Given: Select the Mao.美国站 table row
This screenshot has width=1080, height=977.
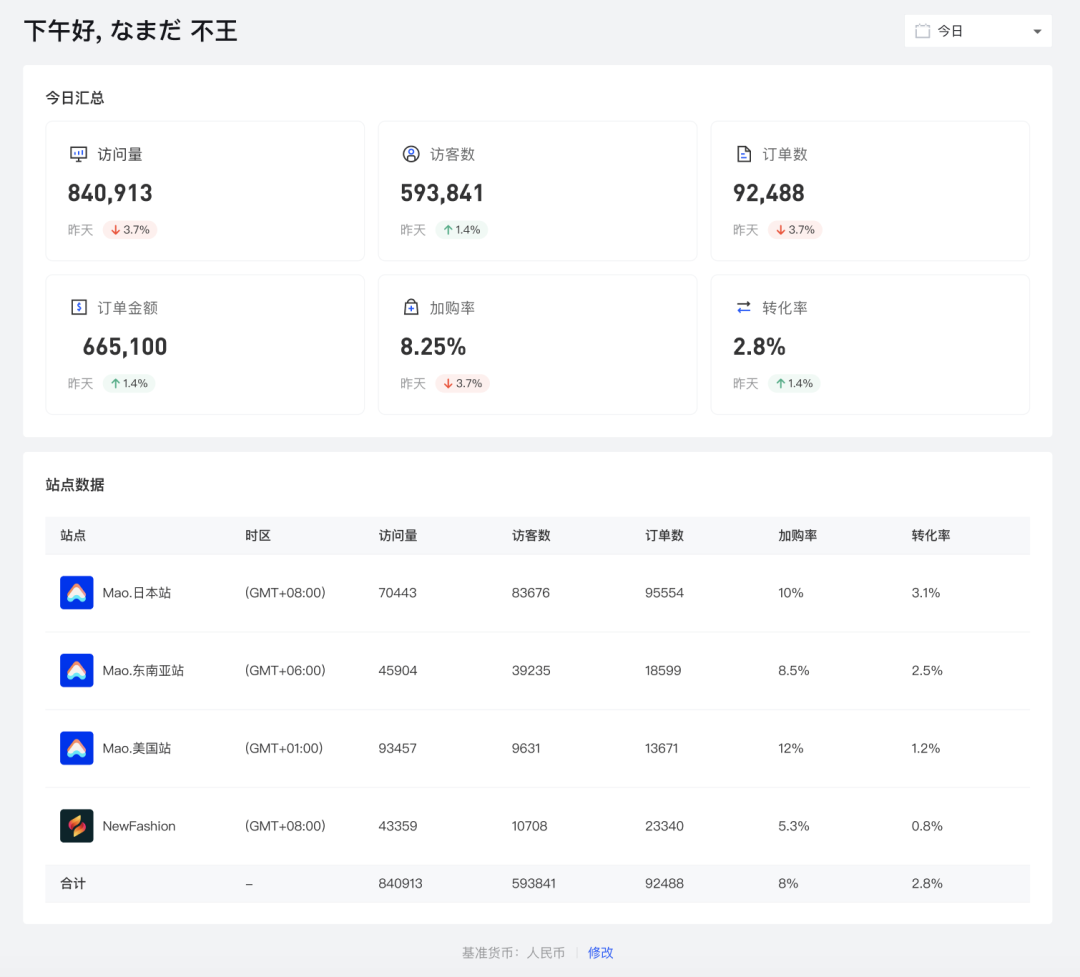Looking at the screenshot, I should point(540,748).
